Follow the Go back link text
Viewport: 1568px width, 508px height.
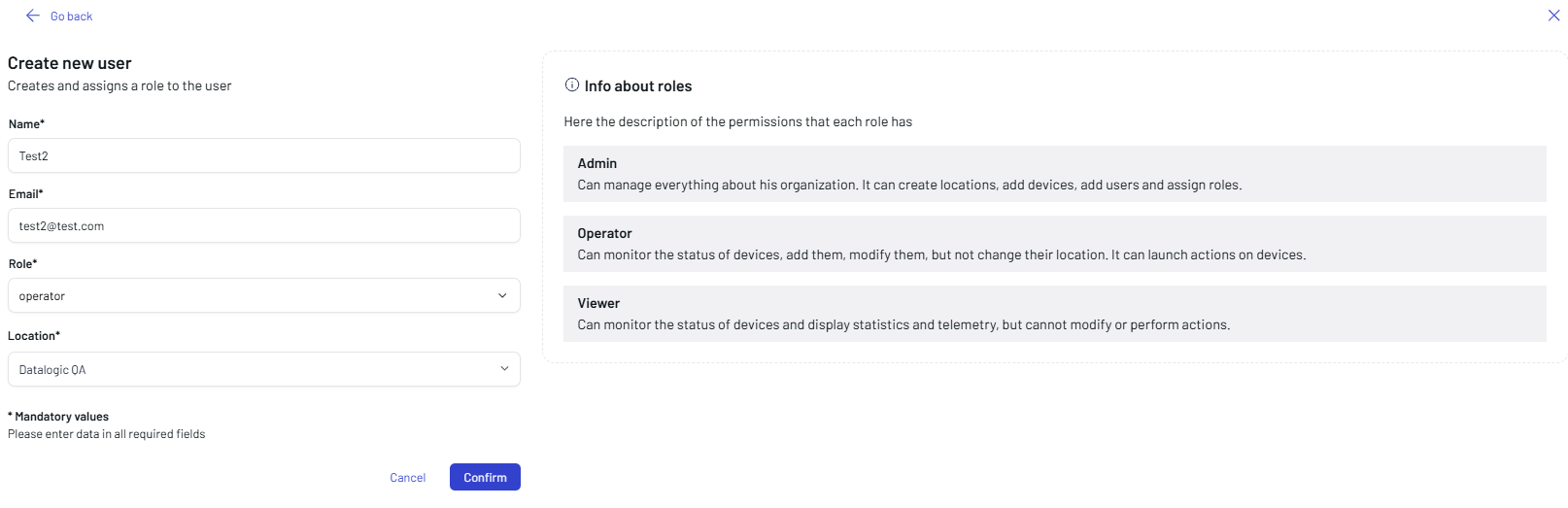[71, 17]
